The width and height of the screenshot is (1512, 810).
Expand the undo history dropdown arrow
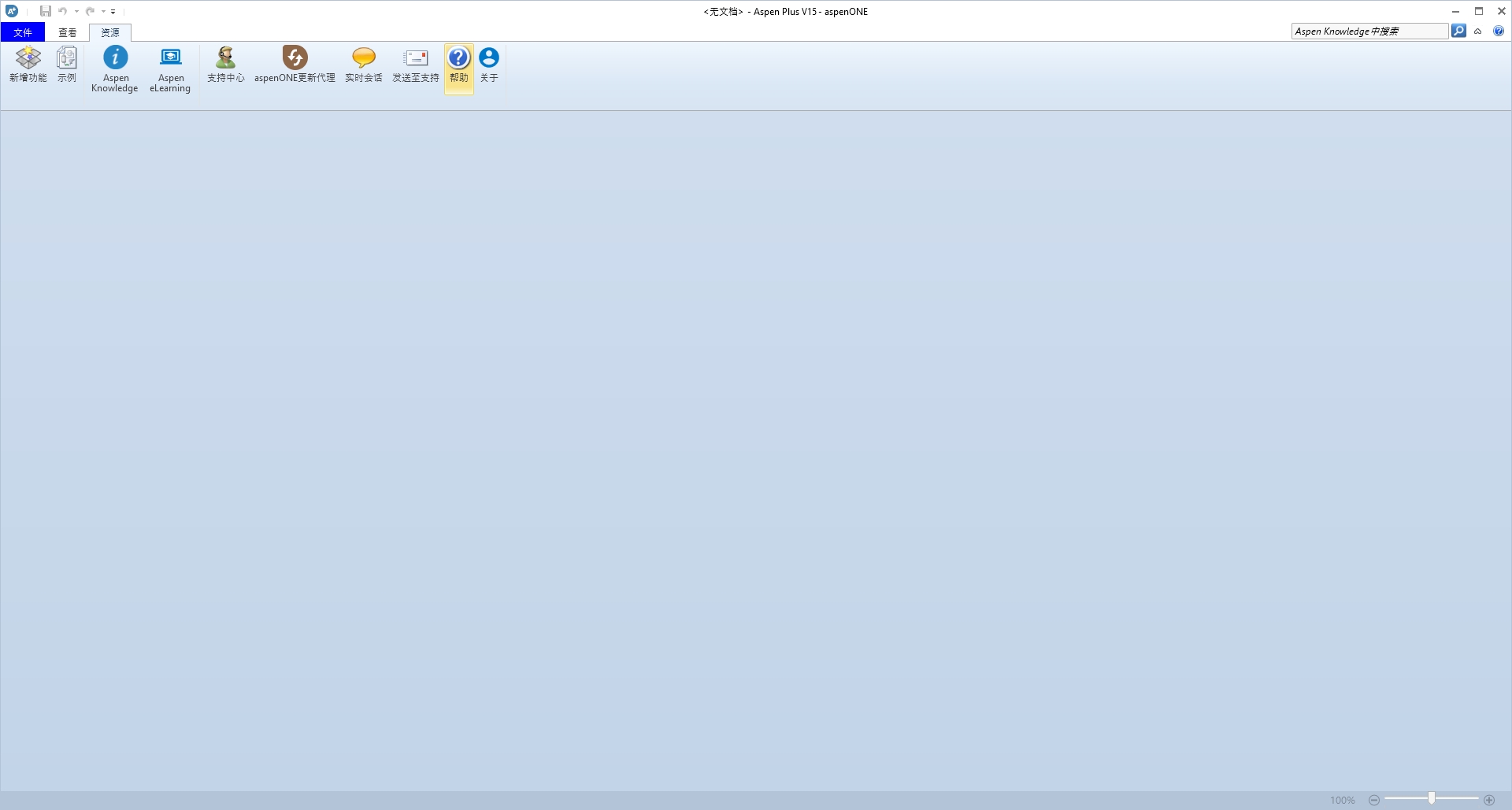tap(76, 12)
